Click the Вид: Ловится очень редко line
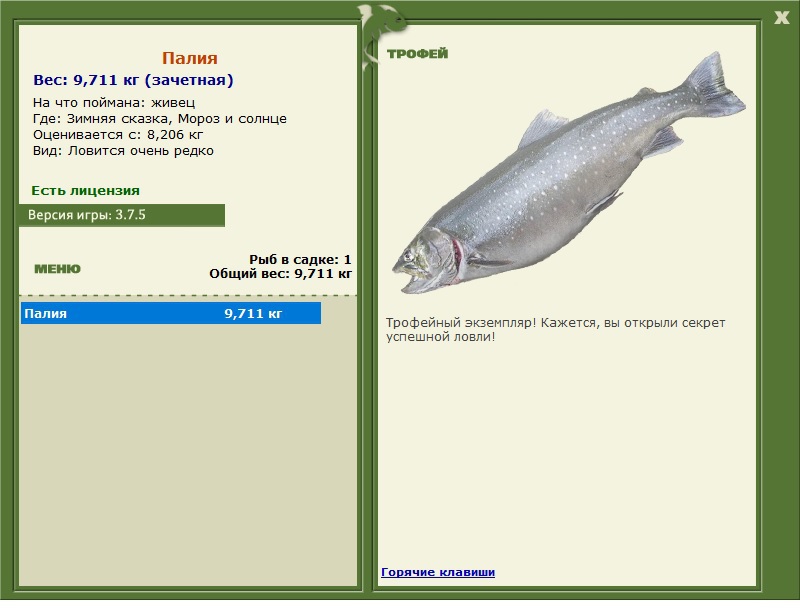800x614 pixels. point(123,151)
